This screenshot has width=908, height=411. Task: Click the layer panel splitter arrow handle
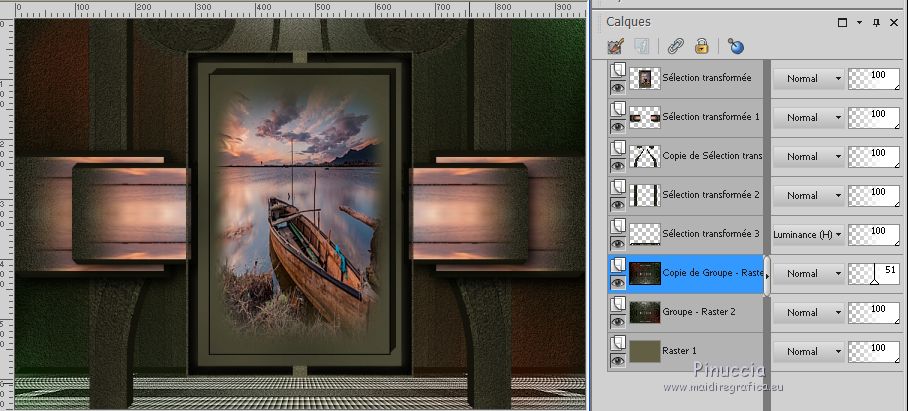[x=767, y=276]
